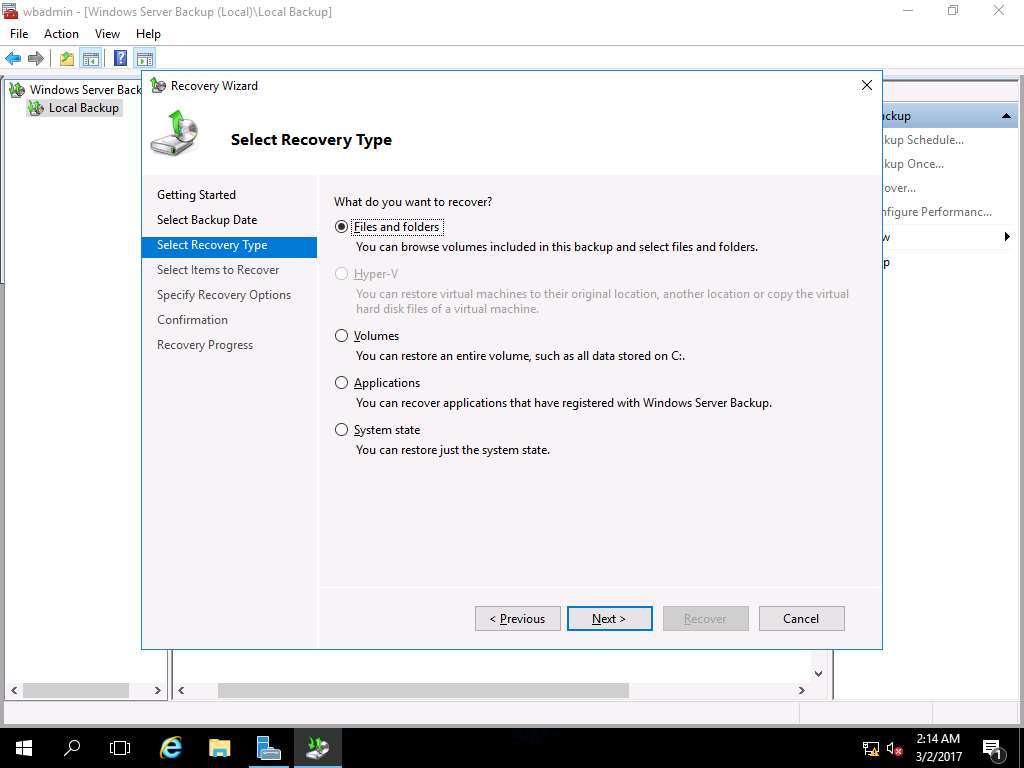Click the Recovery Progress wizard step

205,345
